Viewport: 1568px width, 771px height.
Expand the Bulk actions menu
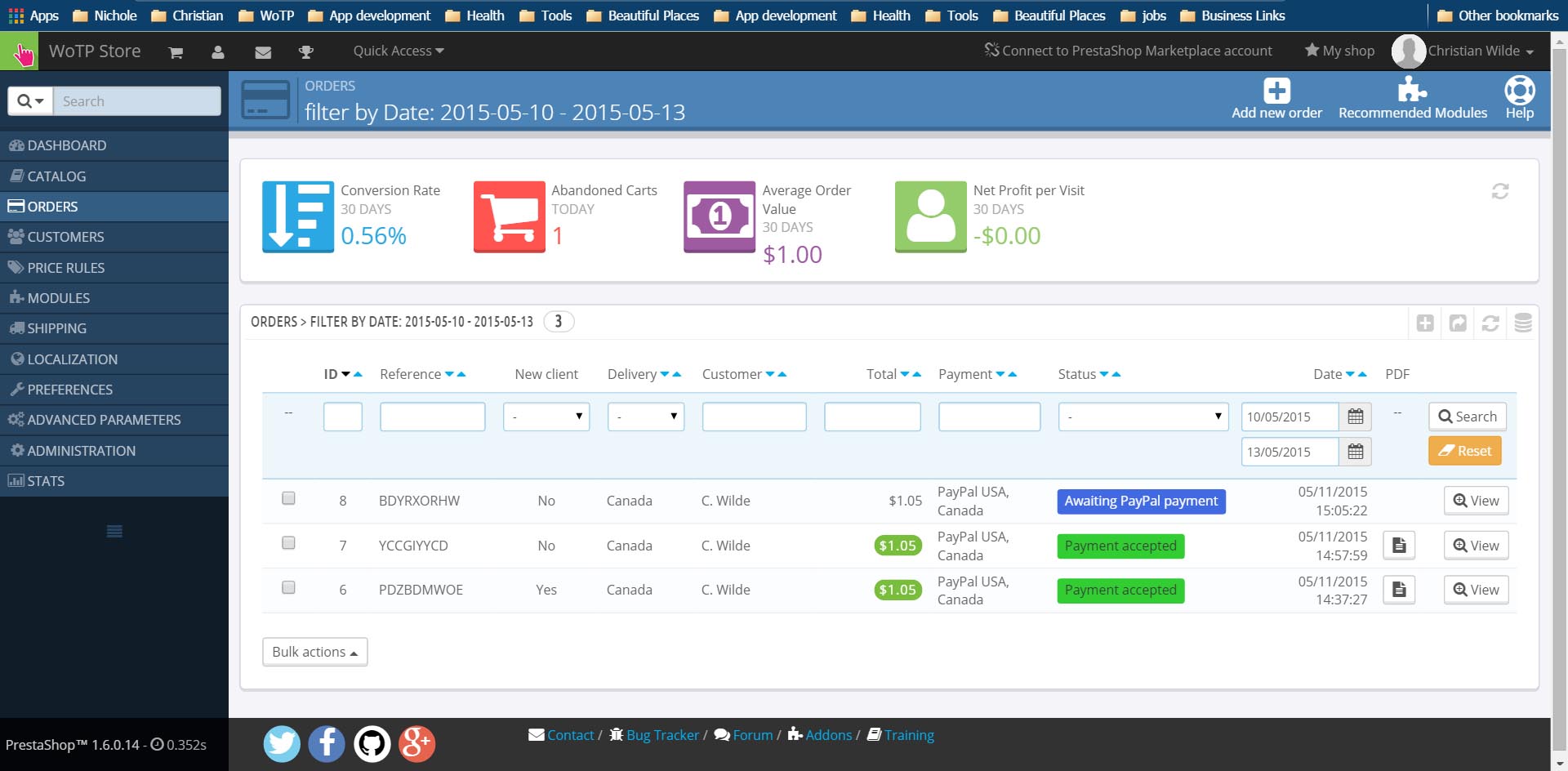315,652
